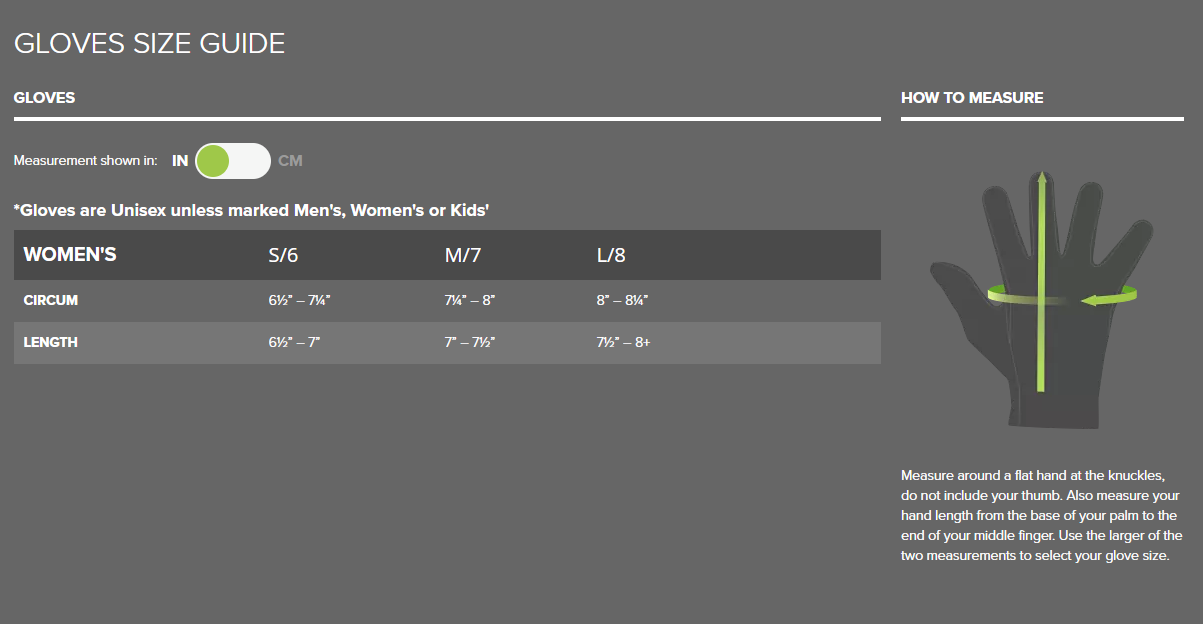Click the WOMEN'S table header

70,255
